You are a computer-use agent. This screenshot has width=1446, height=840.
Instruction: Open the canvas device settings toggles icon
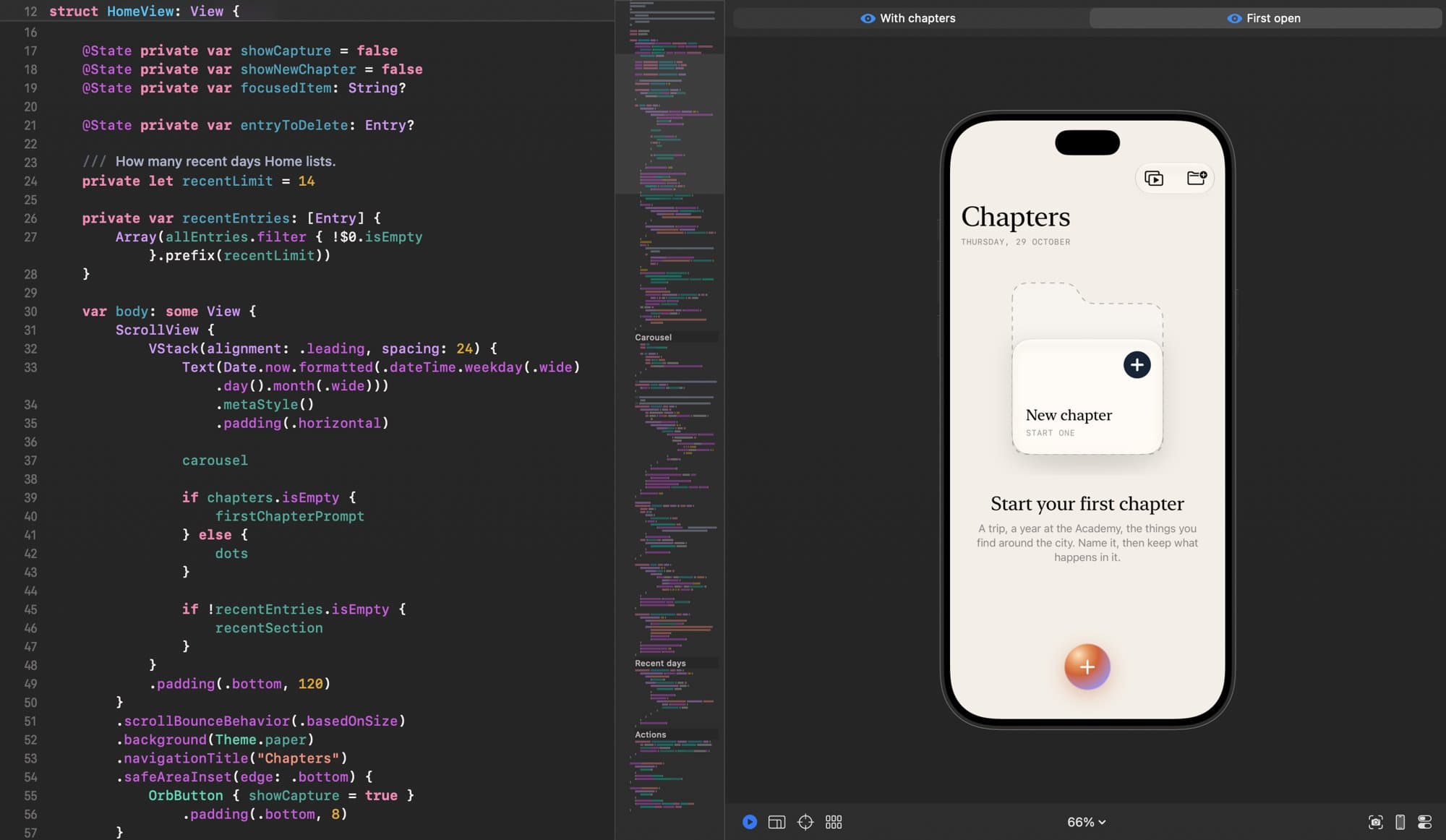point(1425,822)
